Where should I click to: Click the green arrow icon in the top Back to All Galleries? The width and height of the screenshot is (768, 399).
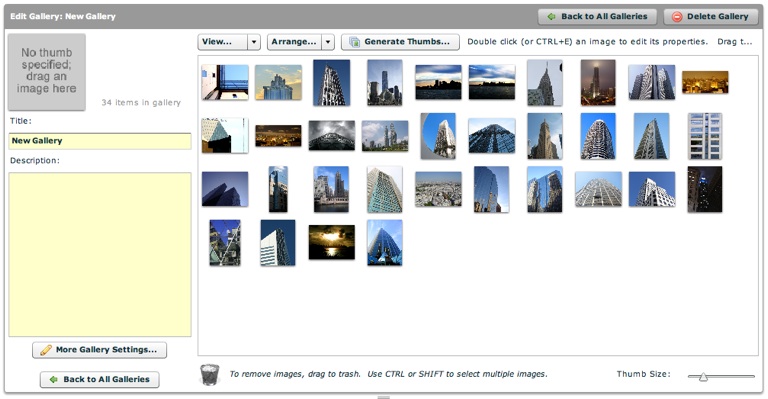551,17
